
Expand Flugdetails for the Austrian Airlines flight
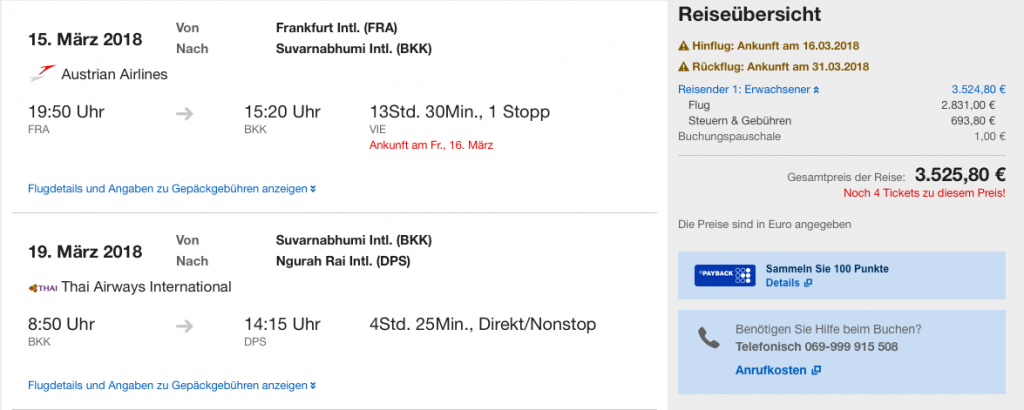pyautogui.click(x=172, y=188)
